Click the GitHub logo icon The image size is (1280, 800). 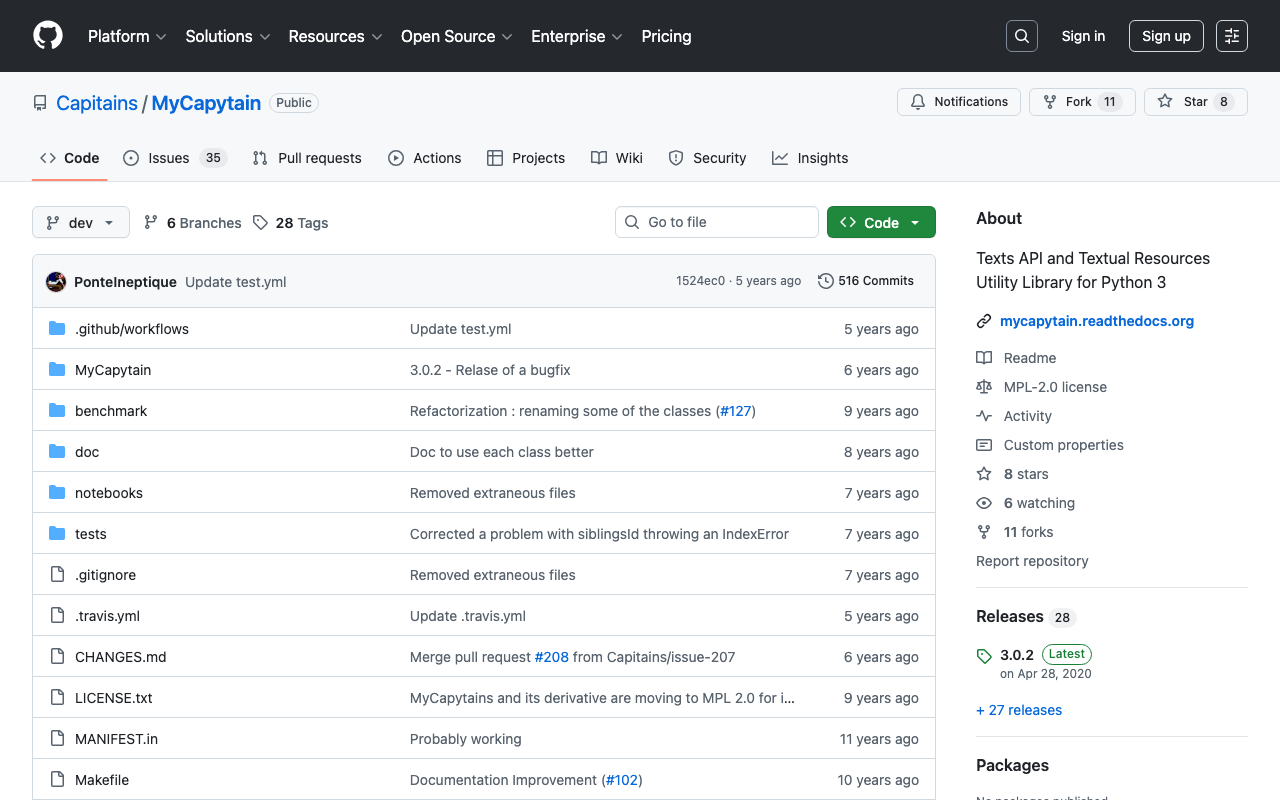coord(48,36)
